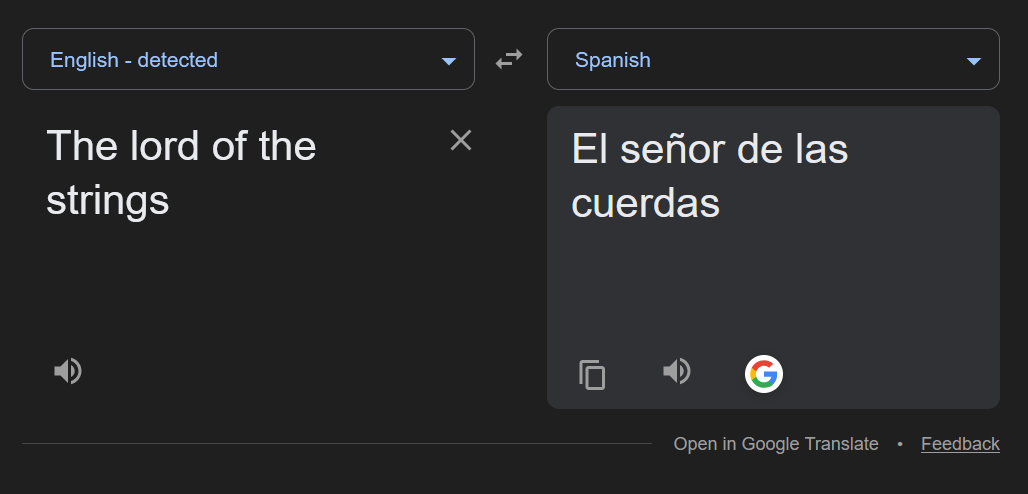Click the 'Spanish' target language label
The width and height of the screenshot is (1028, 494).
612,60
